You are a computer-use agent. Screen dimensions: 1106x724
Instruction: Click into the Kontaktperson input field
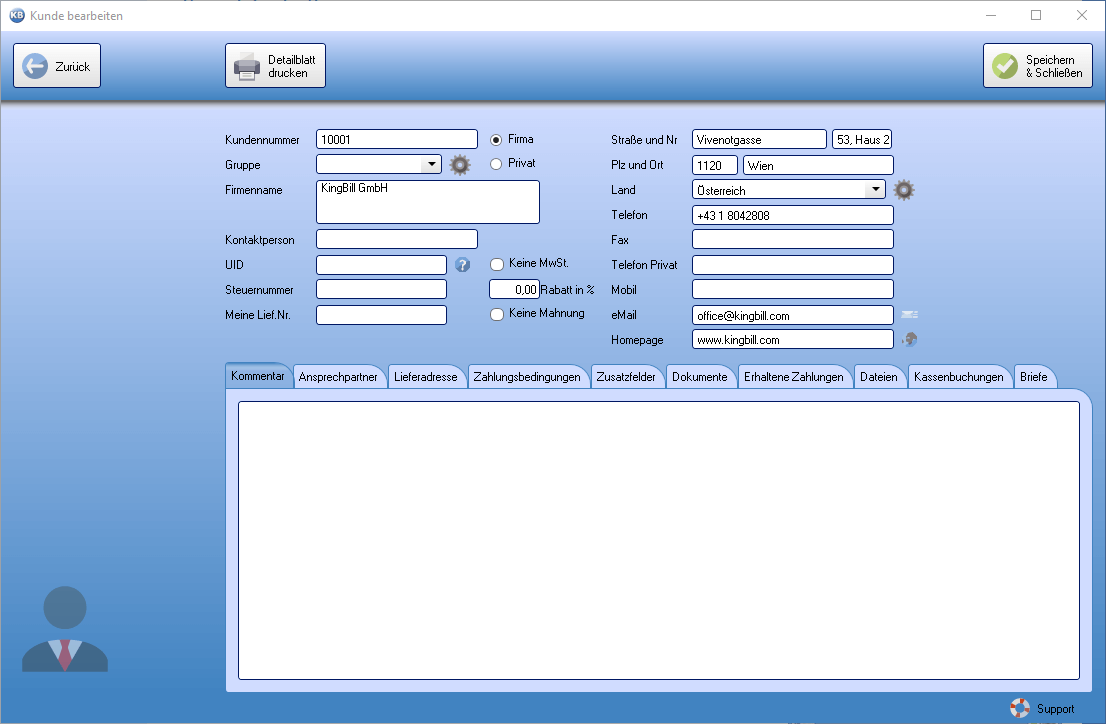click(397, 239)
